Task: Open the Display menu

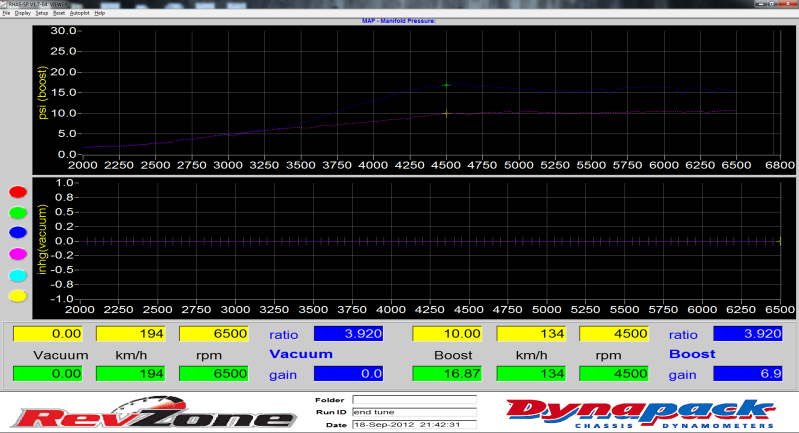Action: [x=23, y=13]
